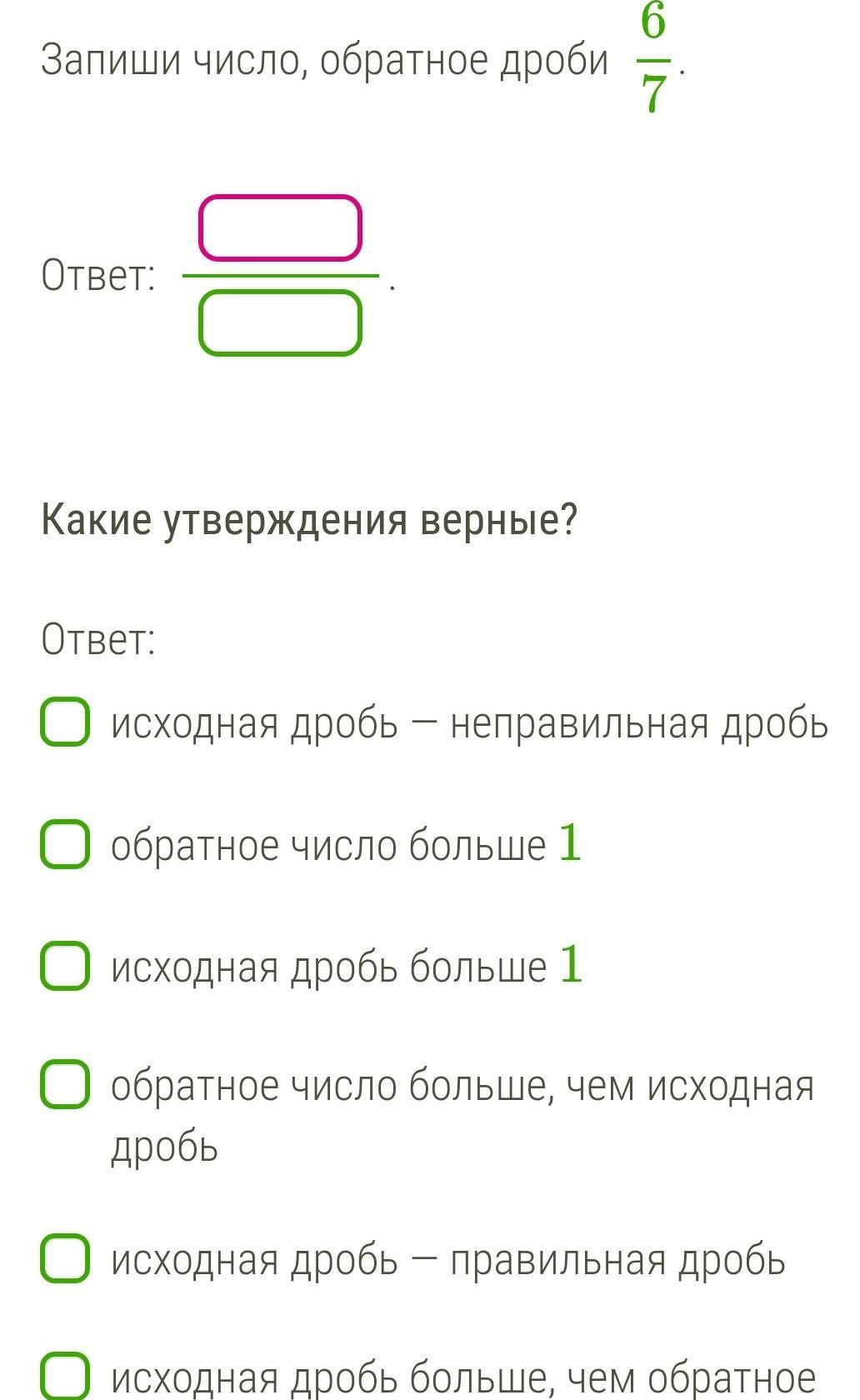Check 'исходная дробь — неправильная дробь' checkbox
860x1400 pixels.
65,722
